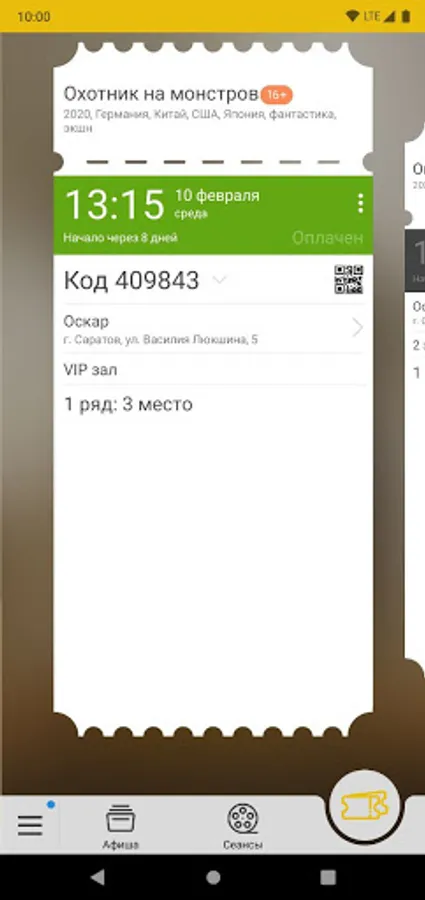Image resolution: width=425 pixels, height=900 pixels.
Task: Tap the 13:15 showtime green header
Action: 213,215
